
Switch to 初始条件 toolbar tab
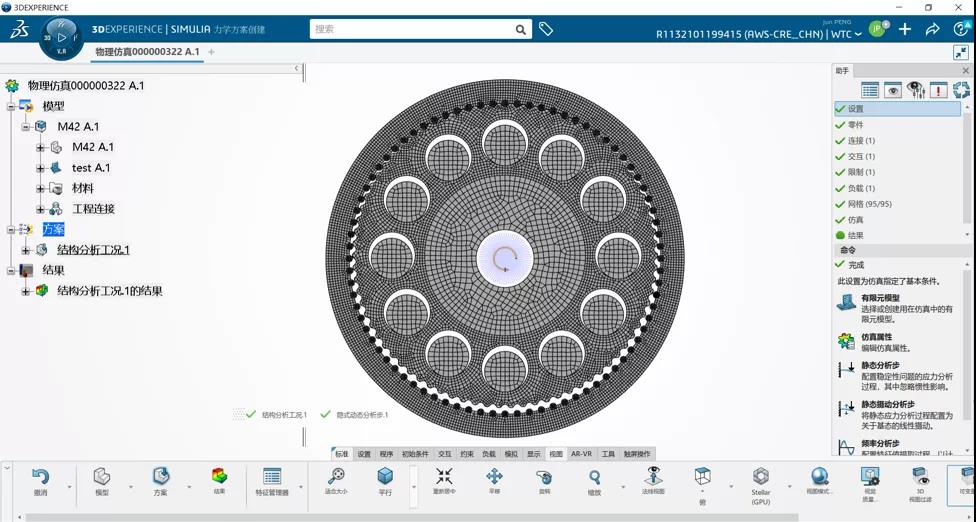pyautogui.click(x=415, y=454)
